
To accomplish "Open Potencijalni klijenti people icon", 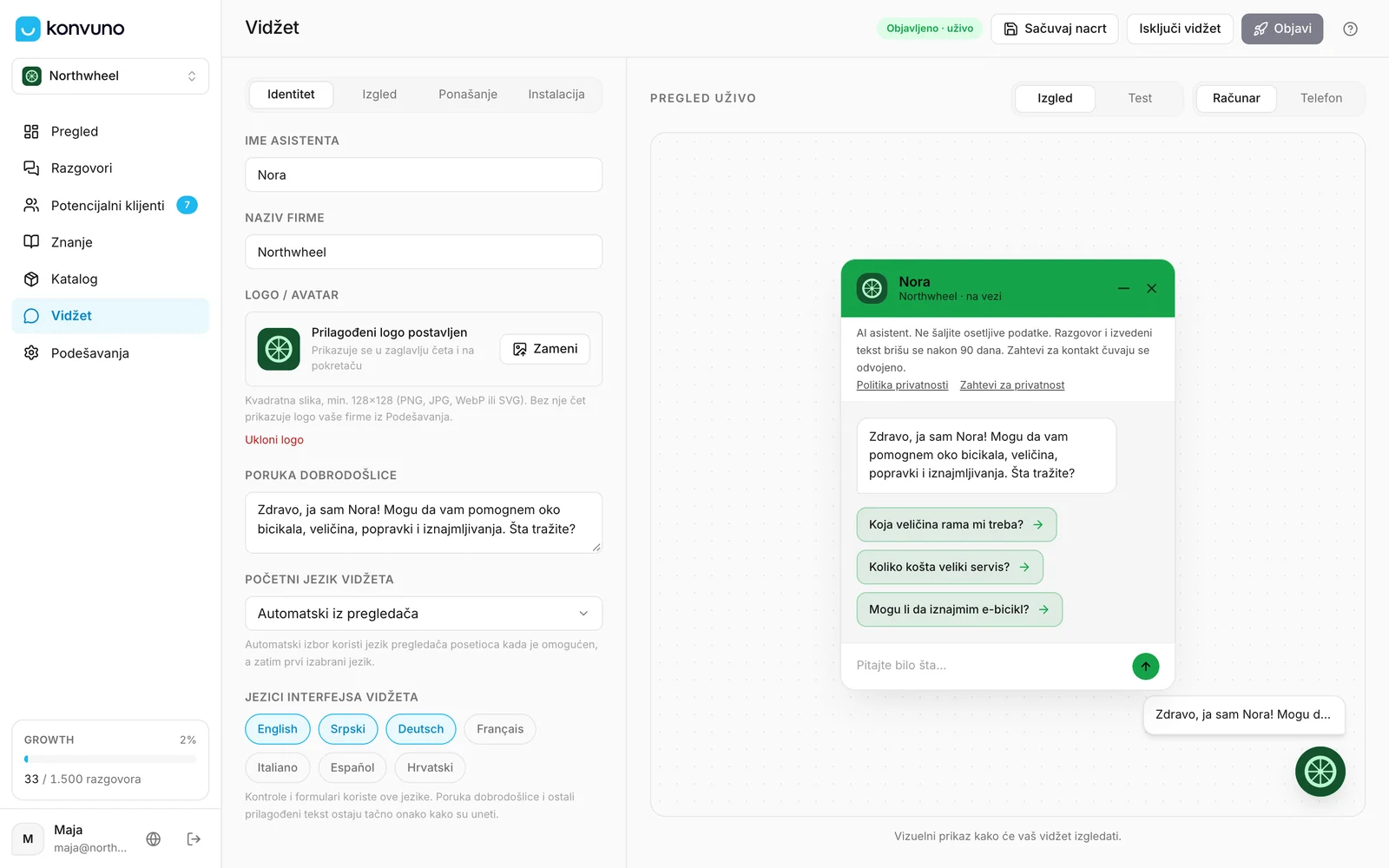I will coord(31,206).
